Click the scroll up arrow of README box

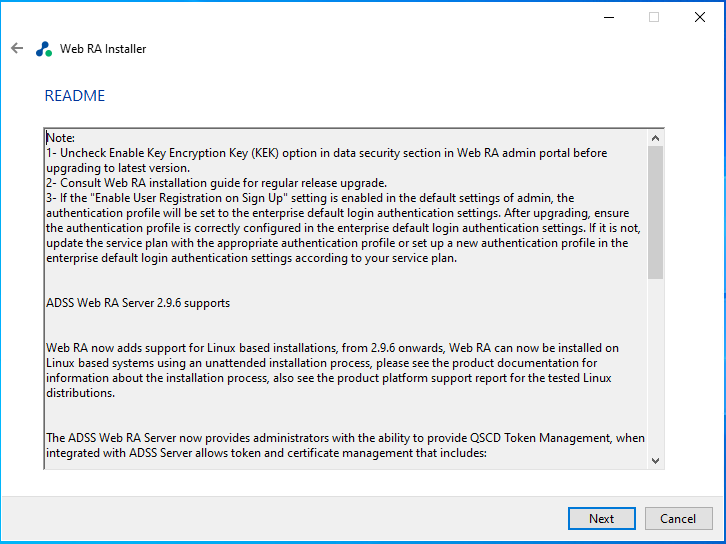(656, 138)
